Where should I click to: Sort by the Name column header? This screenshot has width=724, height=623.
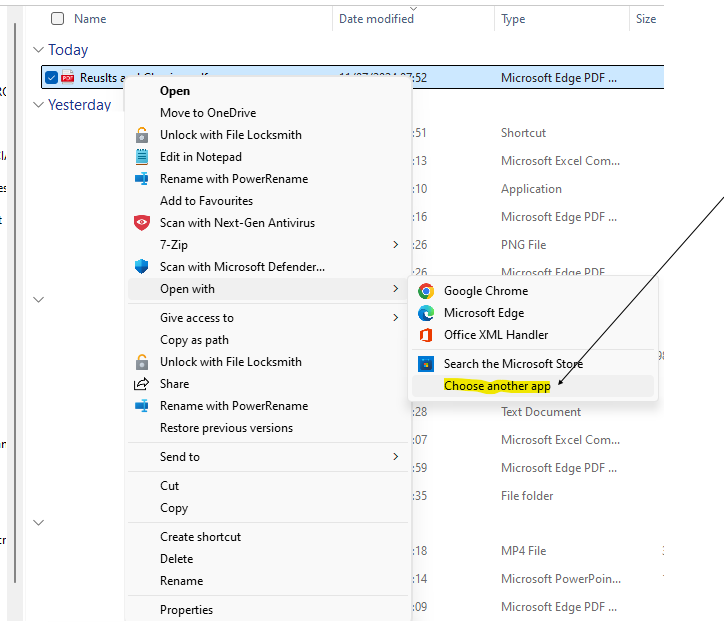[x=90, y=19]
